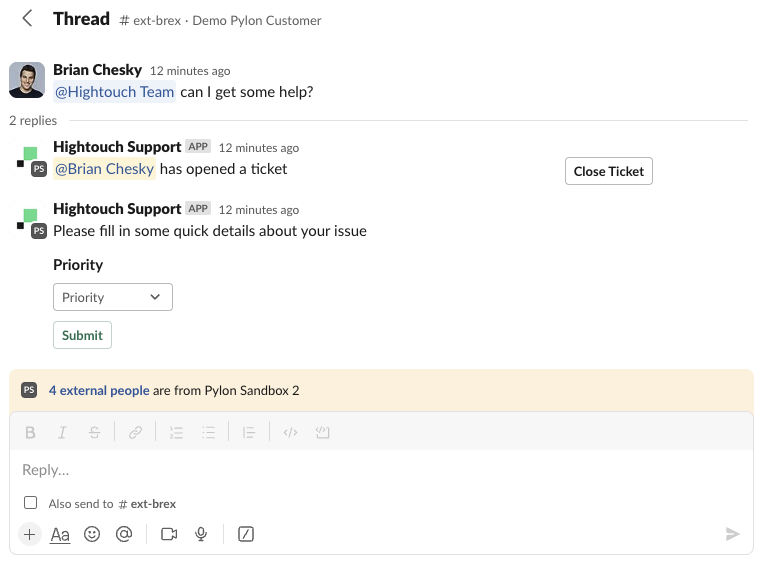Record an audio clip with microphone
Image resolution: width=762 pixels, height=565 pixels.
[201, 534]
